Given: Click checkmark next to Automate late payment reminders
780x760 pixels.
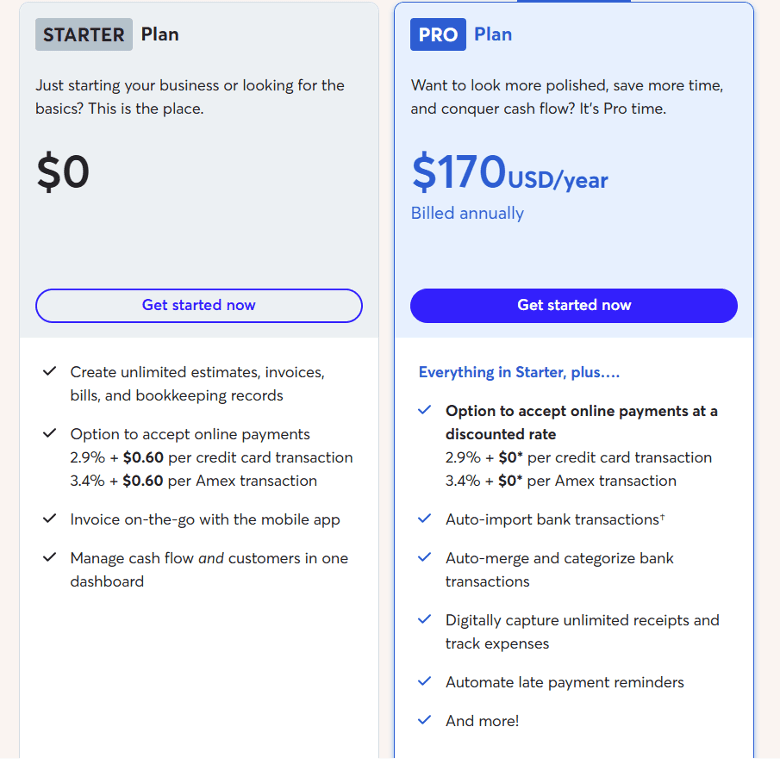Looking at the screenshot, I should click(x=425, y=682).
